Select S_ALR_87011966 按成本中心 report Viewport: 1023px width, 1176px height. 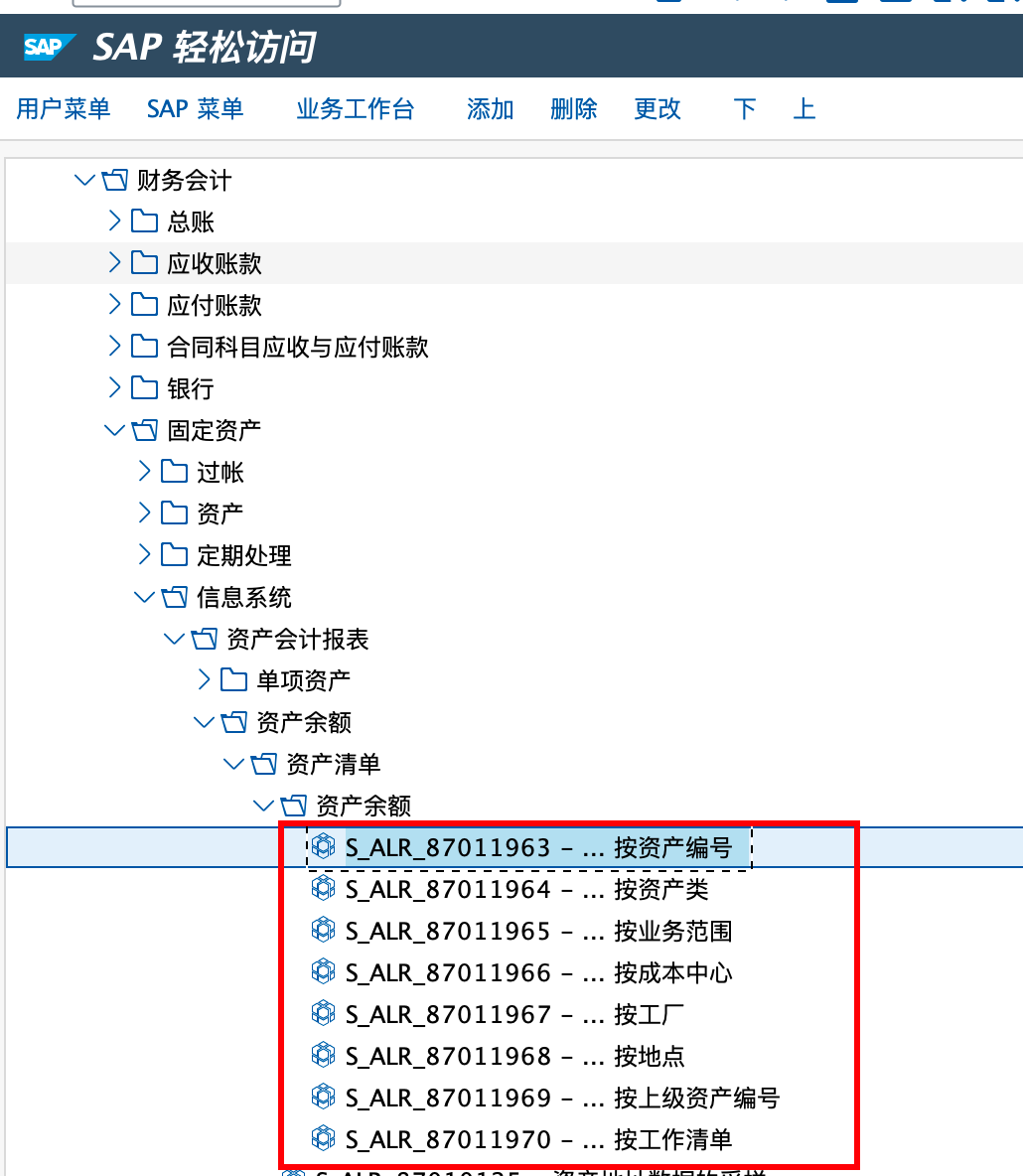tap(538, 972)
